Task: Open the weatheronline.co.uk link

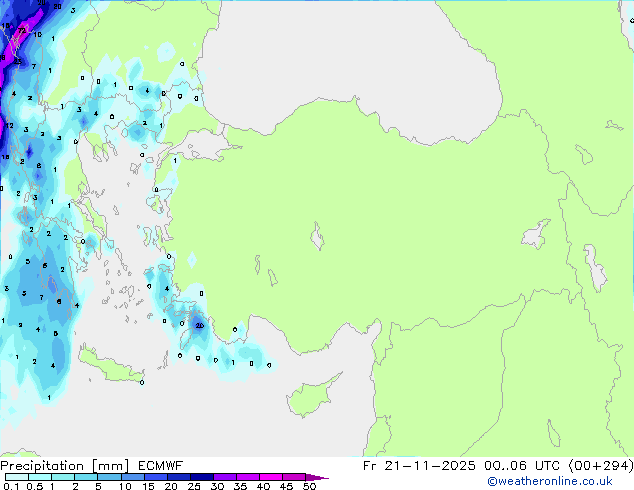Action: pos(550,481)
